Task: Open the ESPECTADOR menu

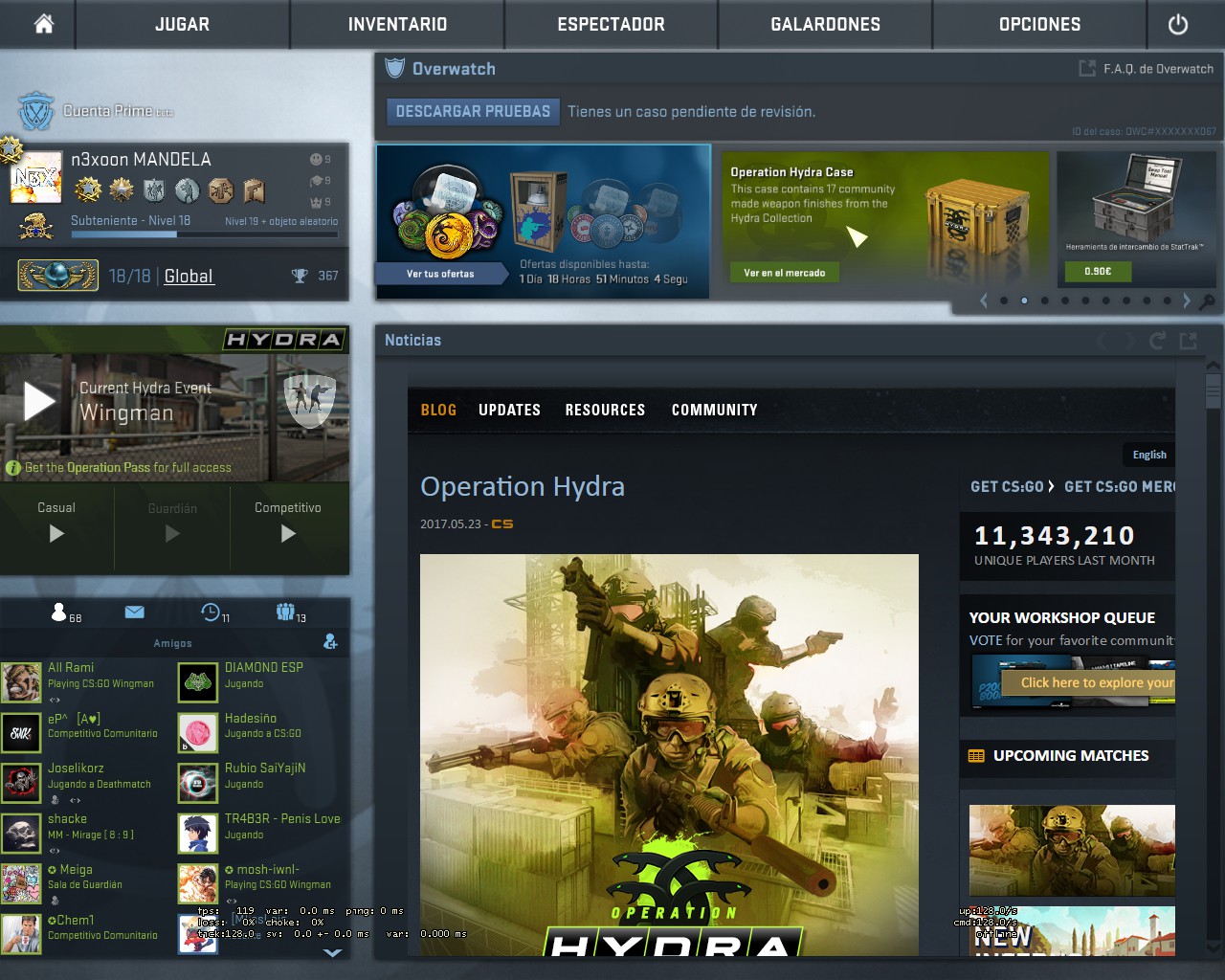Action: click(611, 24)
